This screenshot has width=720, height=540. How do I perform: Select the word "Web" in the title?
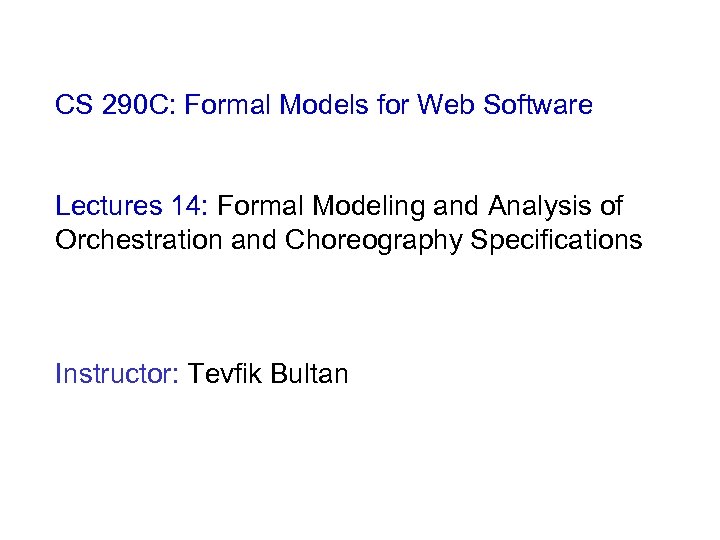444,104
